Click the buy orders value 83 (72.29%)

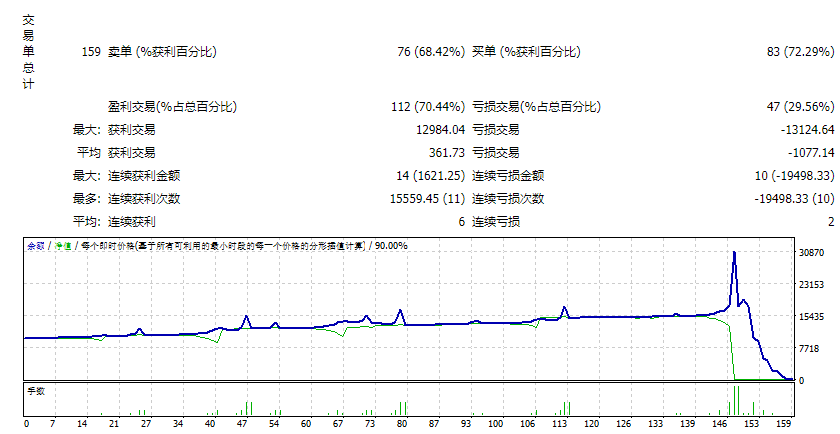click(800, 52)
